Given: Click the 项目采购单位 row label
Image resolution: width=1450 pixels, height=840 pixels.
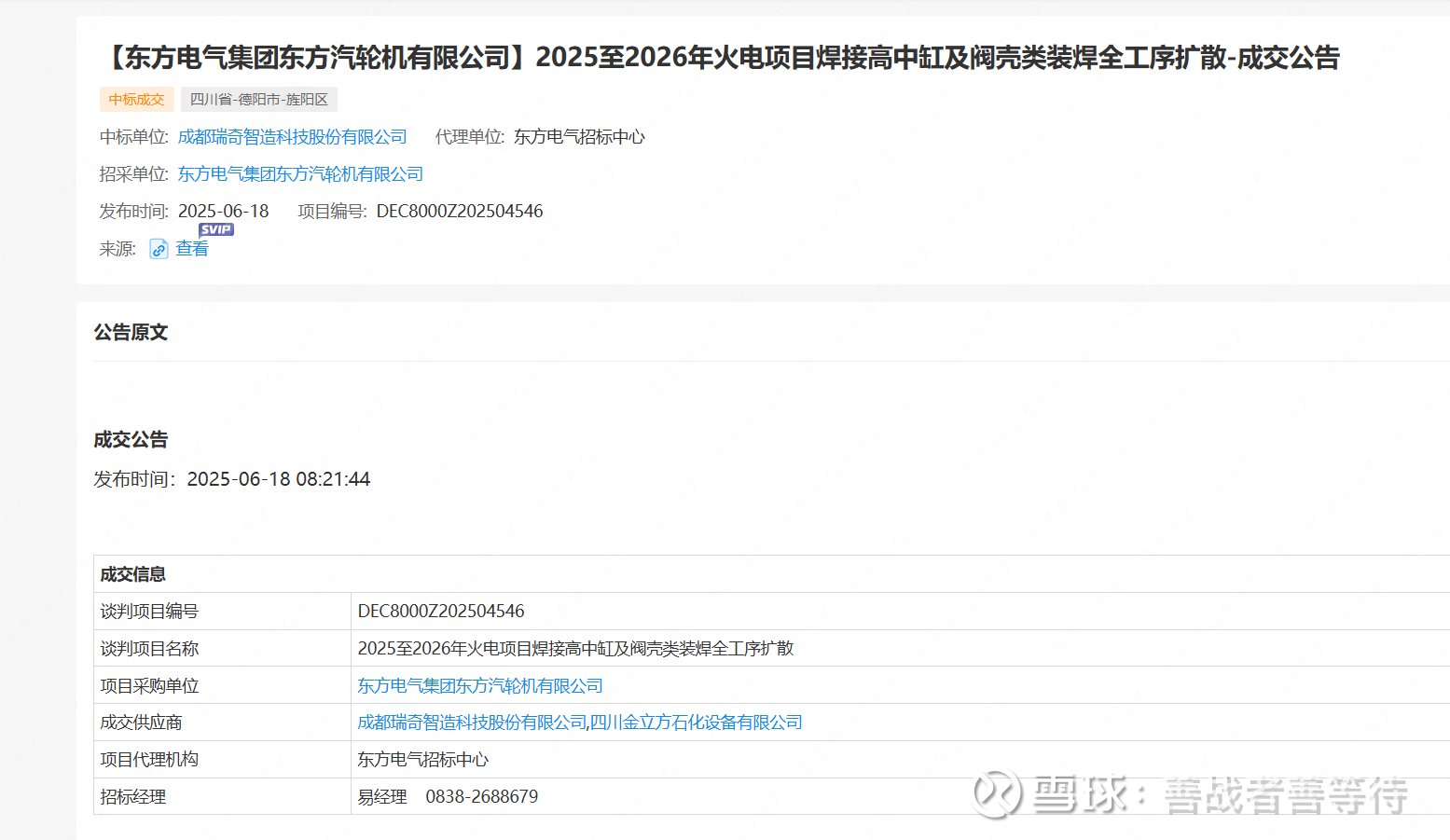Looking at the screenshot, I should click(149, 686).
